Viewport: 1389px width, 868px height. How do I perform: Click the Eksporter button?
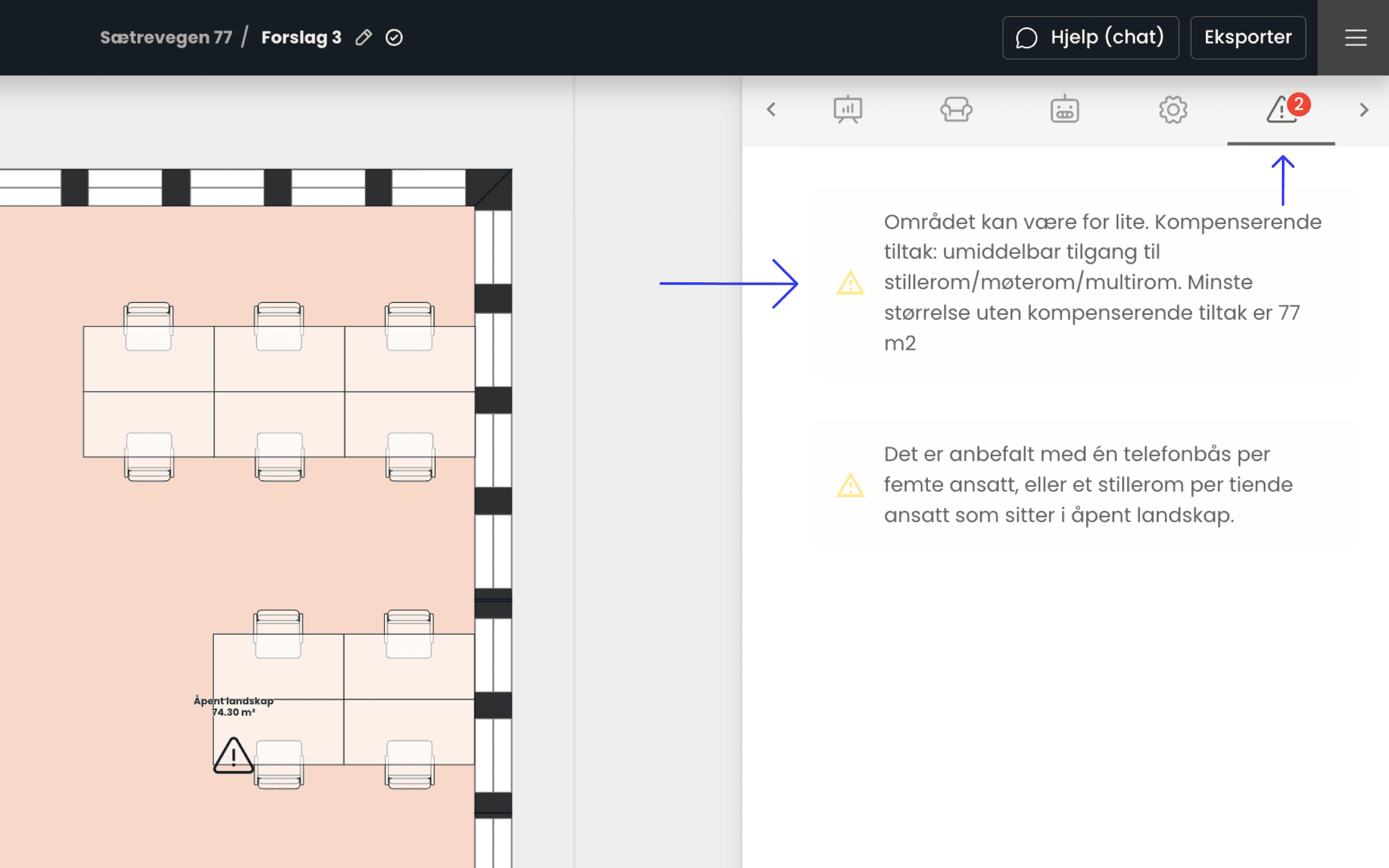tap(1248, 38)
